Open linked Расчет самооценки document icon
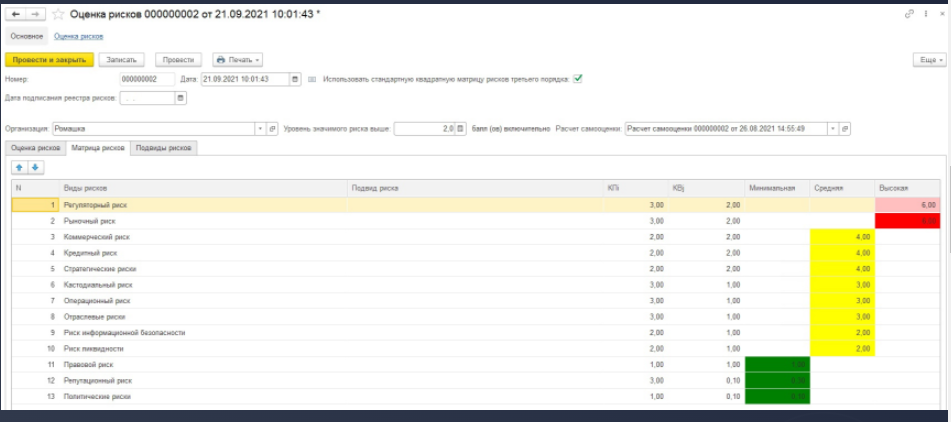The width and height of the screenshot is (951, 422). (x=845, y=129)
